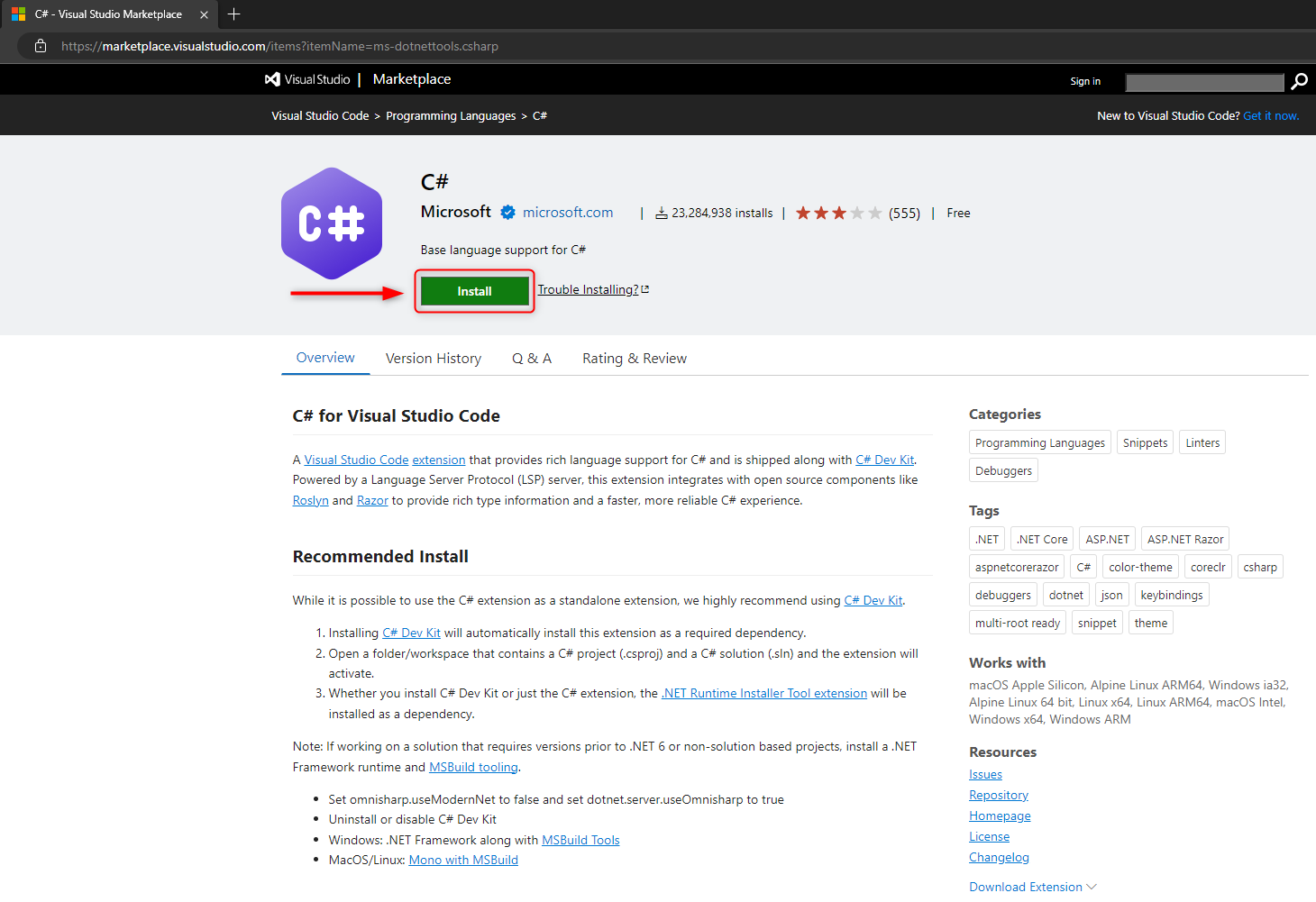The image size is (1316, 902).
Task: Click the csharp tag
Action: 1260,567
